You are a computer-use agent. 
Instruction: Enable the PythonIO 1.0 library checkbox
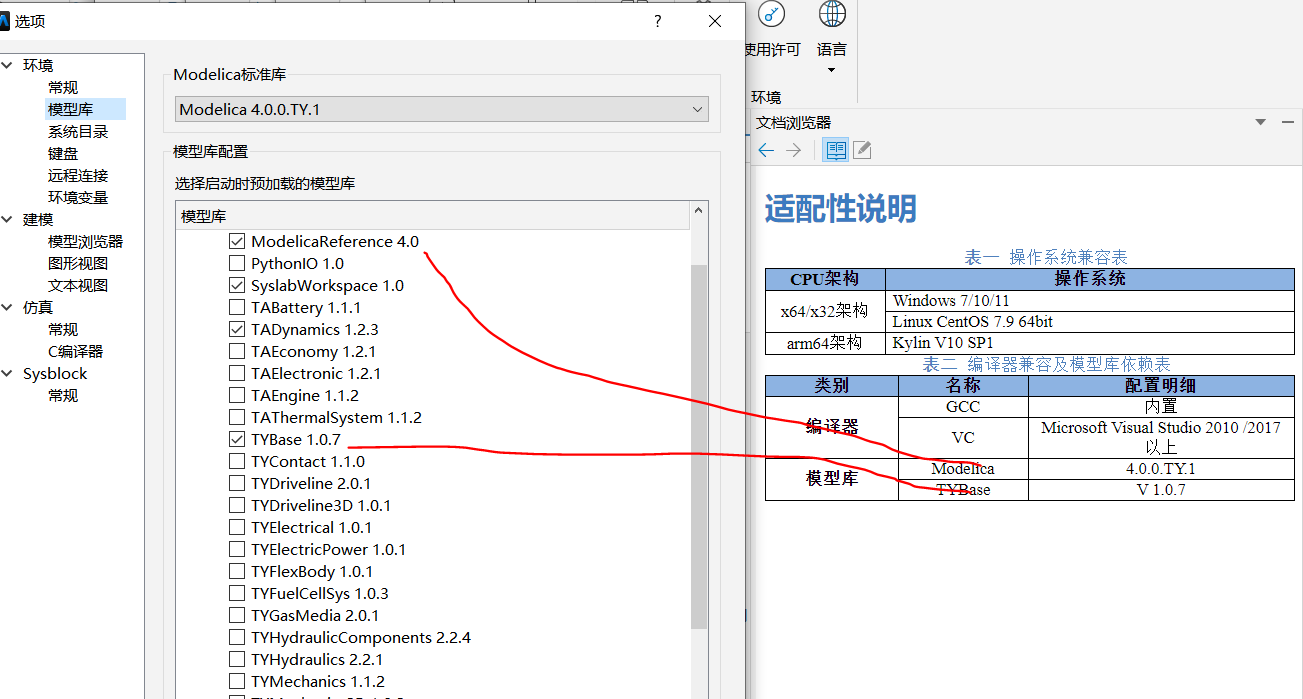pyautogui.click(x=237, y=263)
